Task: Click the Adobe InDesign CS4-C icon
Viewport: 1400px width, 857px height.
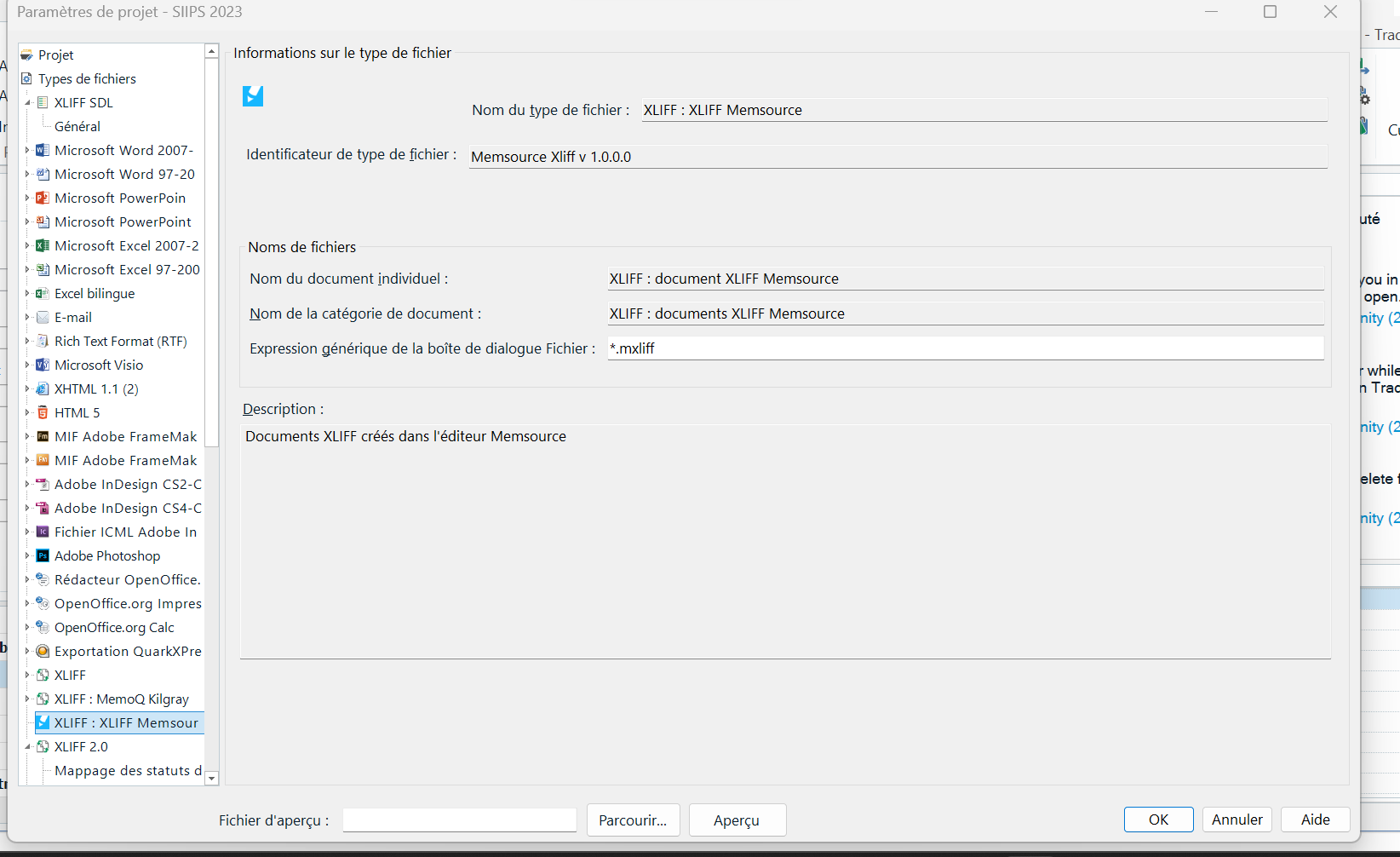Action: [43, 508]
